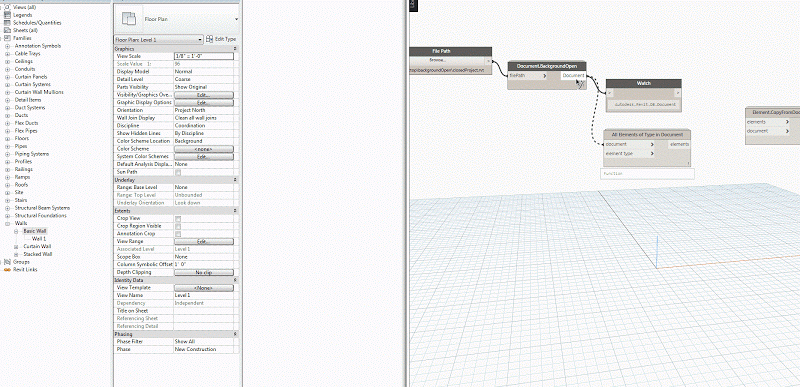Click the Sheets (all) icon
This screenshot has height=387, width=800.
click(x=7, y=31)
